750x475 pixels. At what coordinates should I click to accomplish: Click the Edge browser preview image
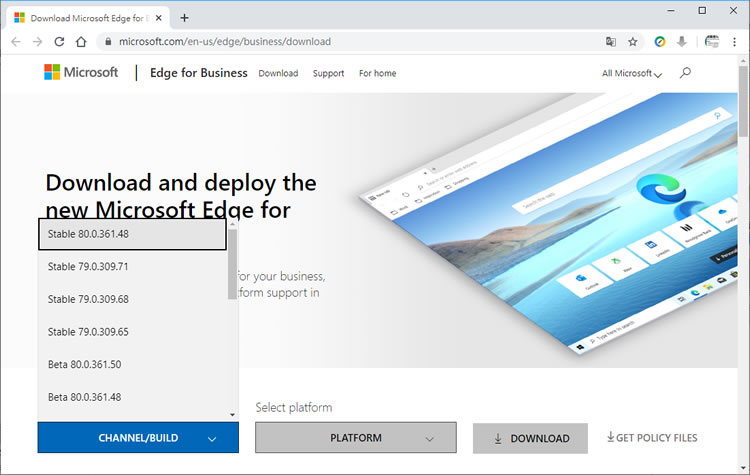548,225
